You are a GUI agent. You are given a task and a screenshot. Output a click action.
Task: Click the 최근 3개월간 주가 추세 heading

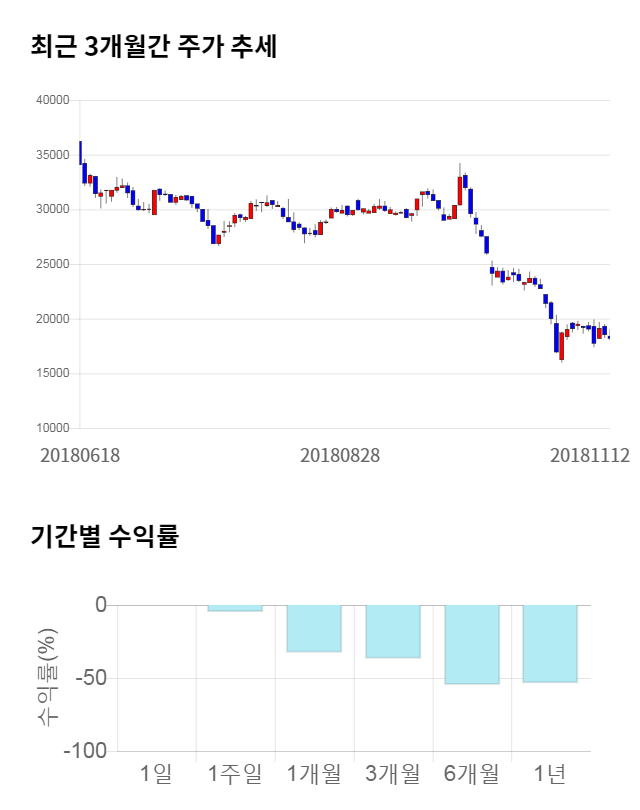[154, 47]
